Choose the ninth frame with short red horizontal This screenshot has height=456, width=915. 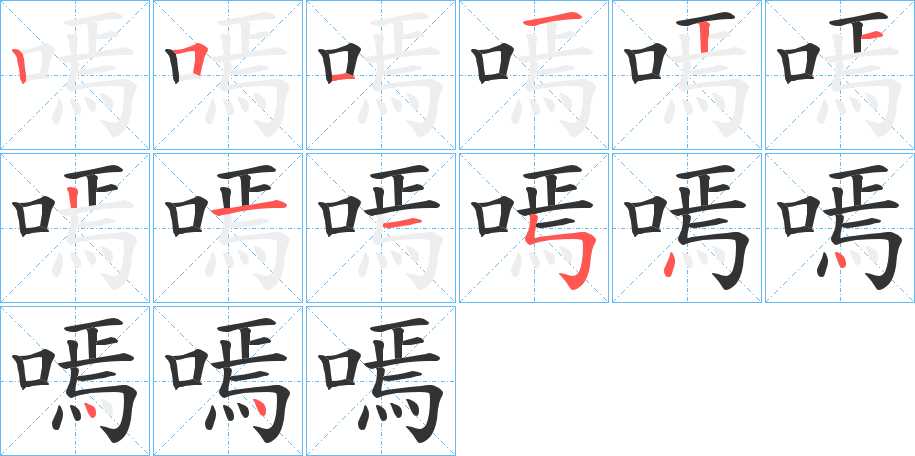point(381,228)
